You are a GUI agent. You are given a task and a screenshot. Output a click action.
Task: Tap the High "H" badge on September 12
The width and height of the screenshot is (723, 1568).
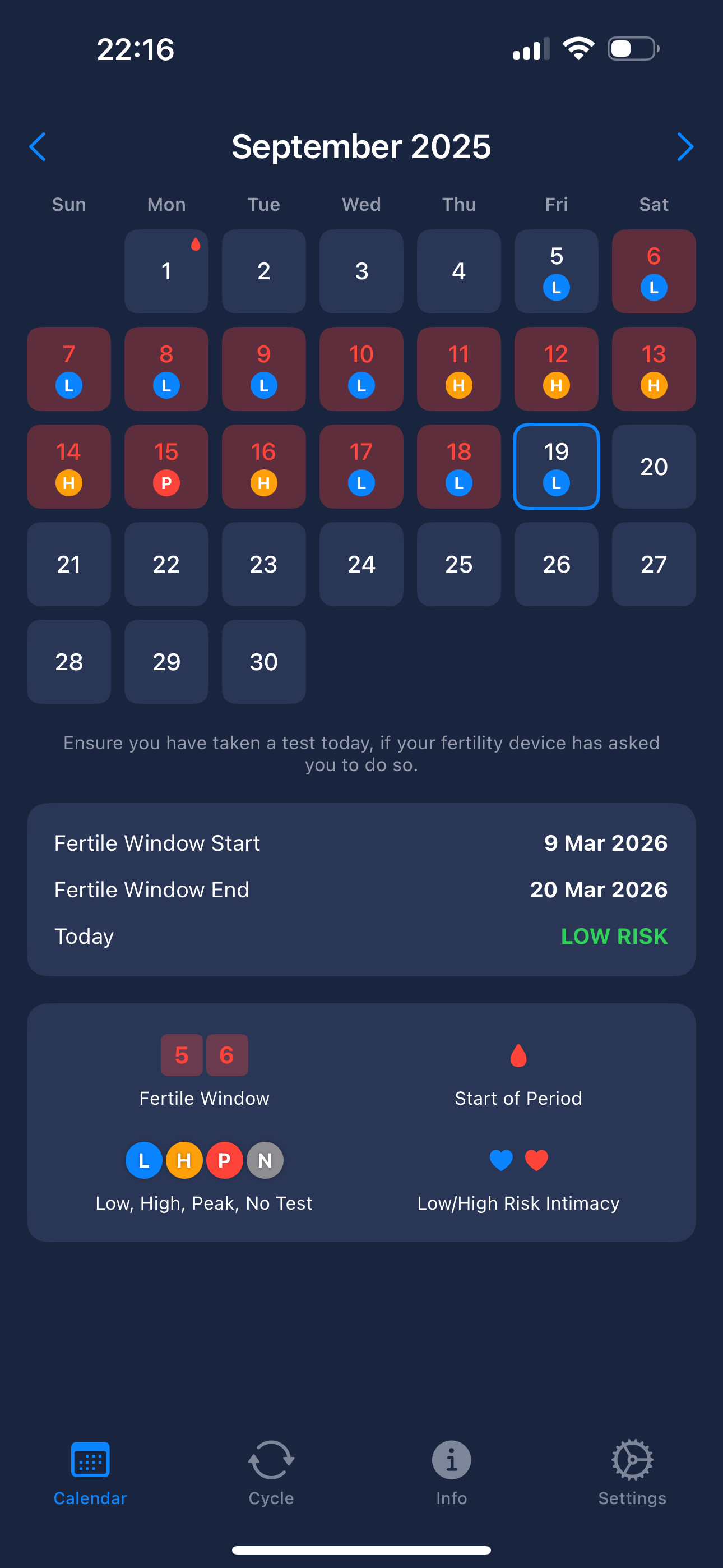(555, 385)
